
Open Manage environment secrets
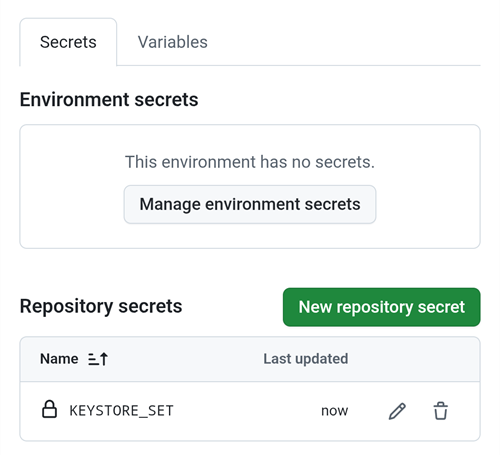click(250, 204)
